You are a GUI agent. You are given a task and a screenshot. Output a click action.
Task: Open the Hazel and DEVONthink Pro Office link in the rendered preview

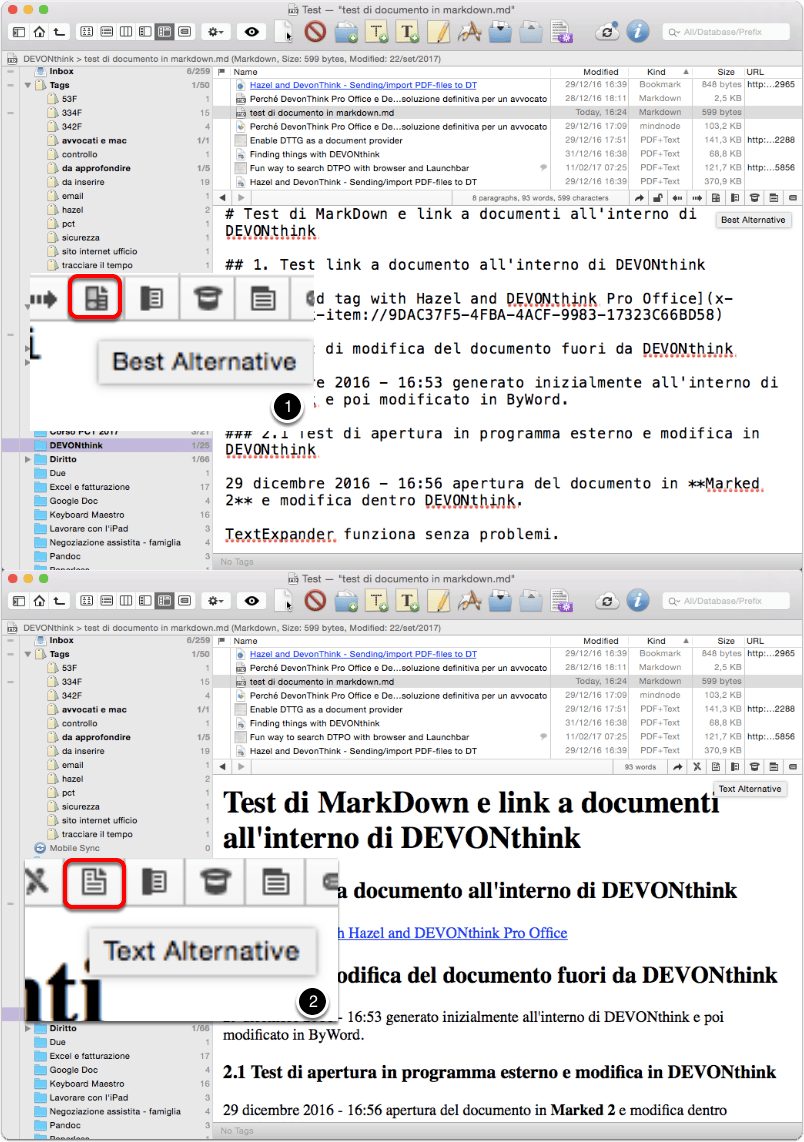(x=452, y=933)
